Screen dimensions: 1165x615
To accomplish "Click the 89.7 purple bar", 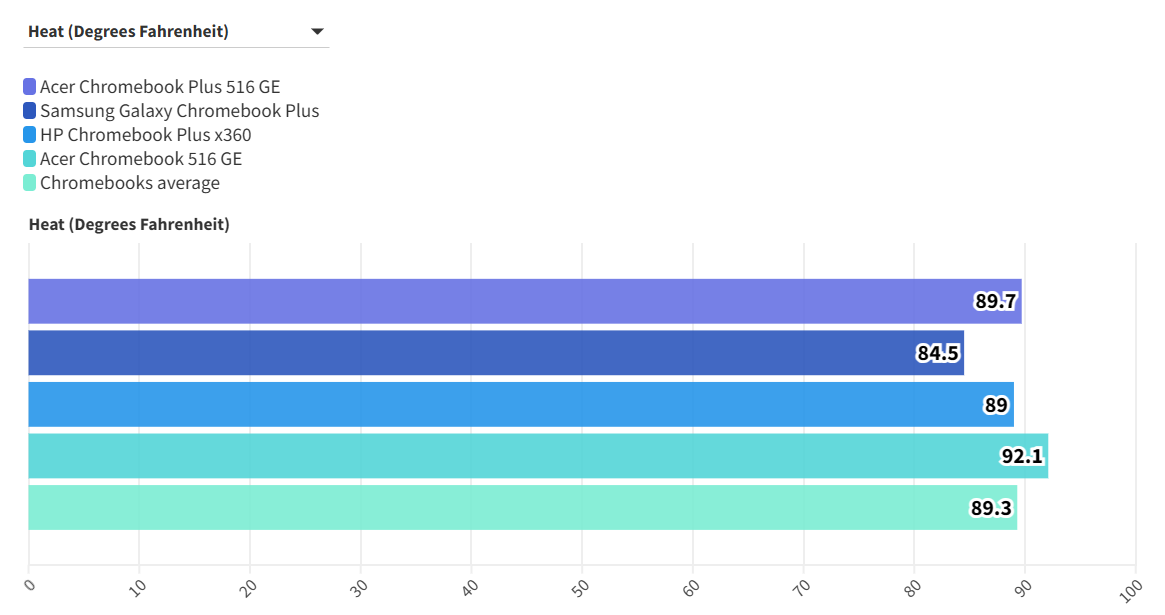I will (500, 301).
